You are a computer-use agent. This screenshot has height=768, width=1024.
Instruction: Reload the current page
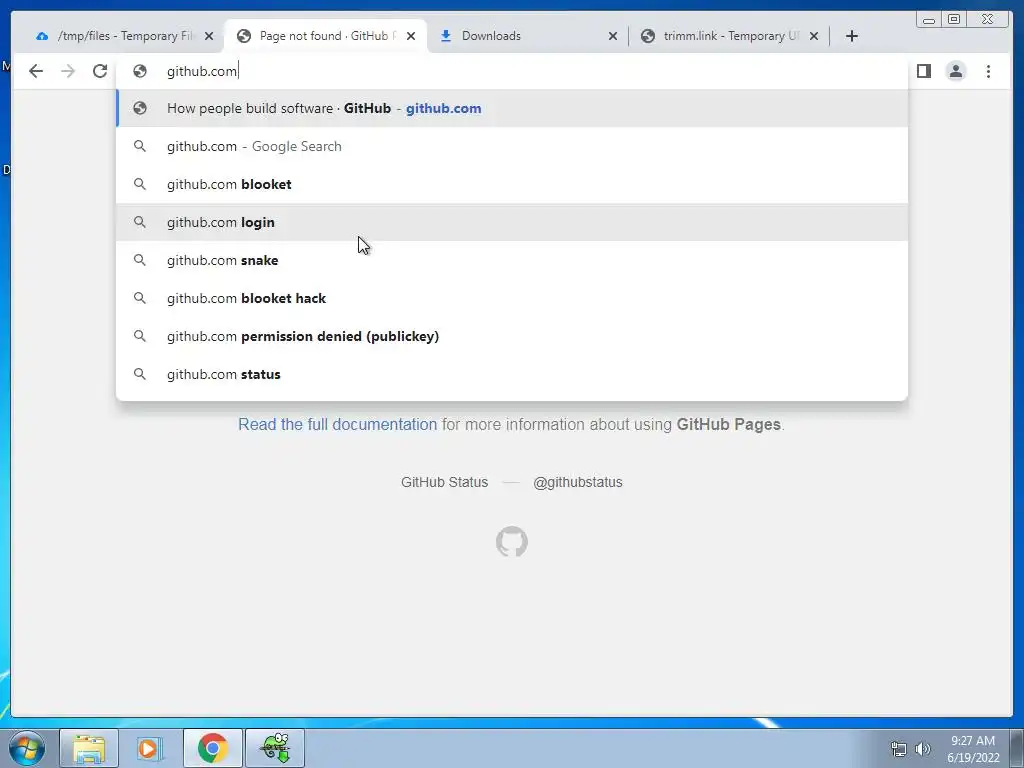tap(100, 71)
